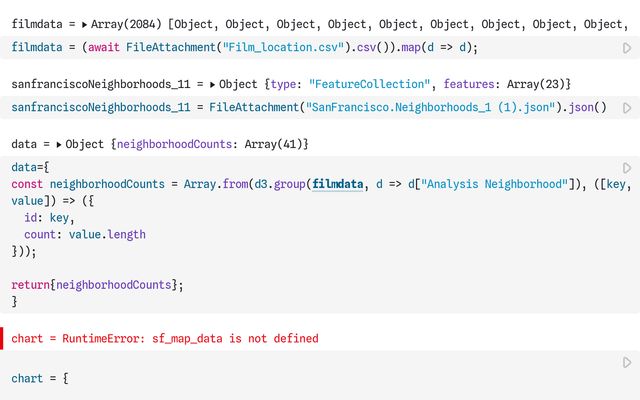
Task: Click the "id: key," code line
Action: point(46,217)
